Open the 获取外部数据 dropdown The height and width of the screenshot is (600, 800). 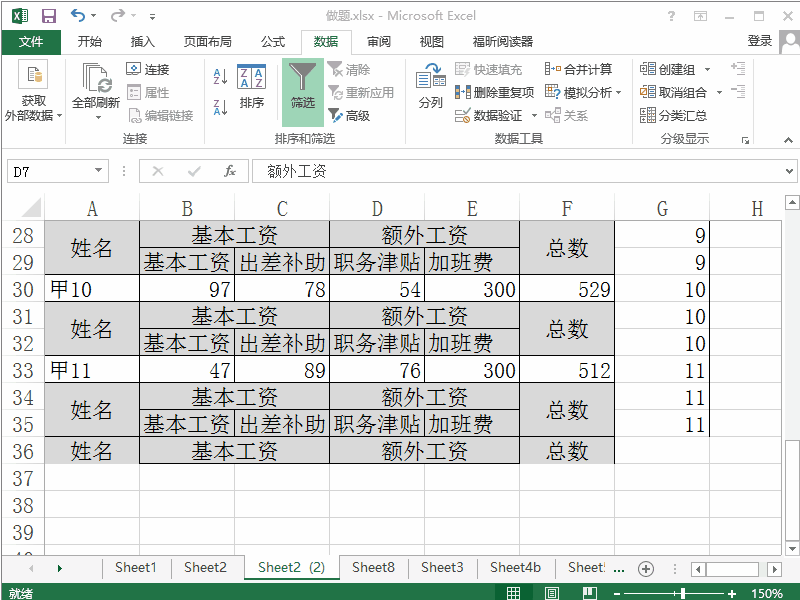(33, 95)
